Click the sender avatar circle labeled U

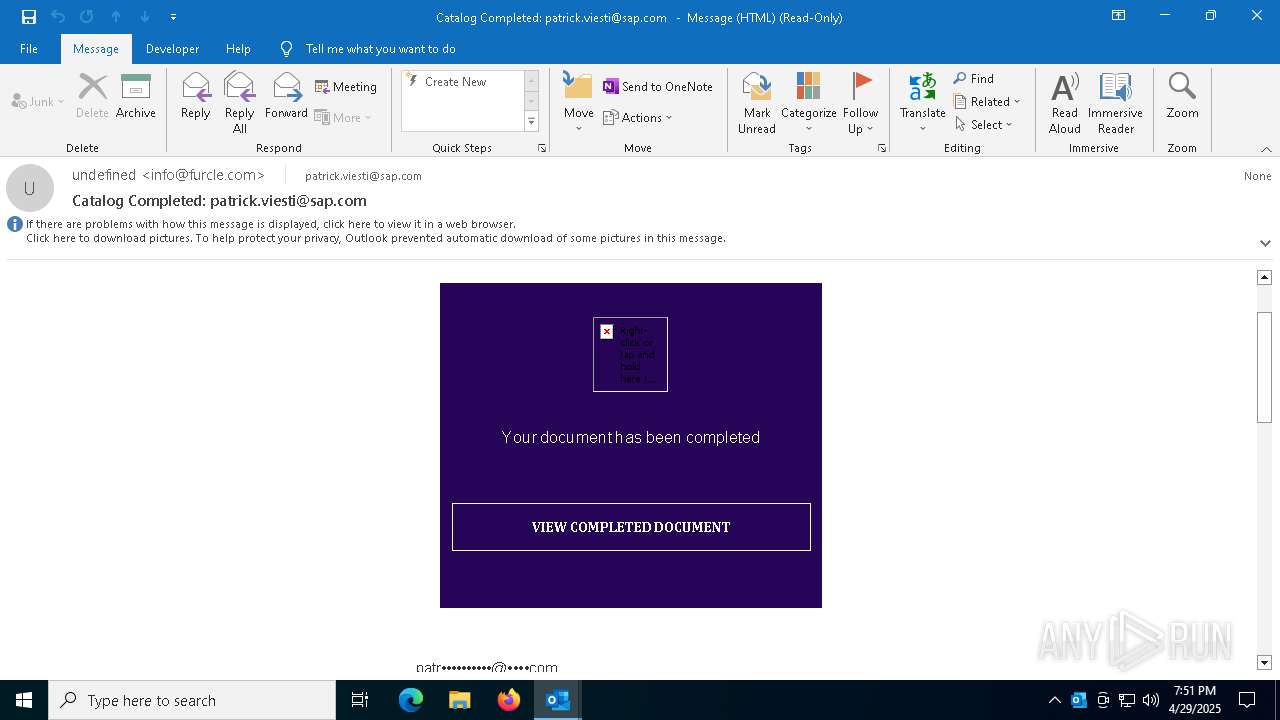click(x=30, y=188)
